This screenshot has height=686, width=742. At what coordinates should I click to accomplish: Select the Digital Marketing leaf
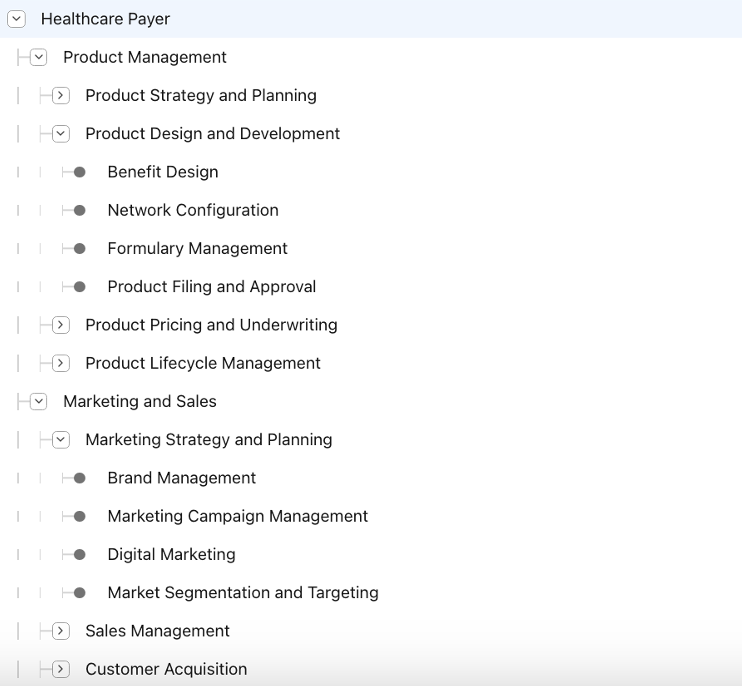point(171,554)
